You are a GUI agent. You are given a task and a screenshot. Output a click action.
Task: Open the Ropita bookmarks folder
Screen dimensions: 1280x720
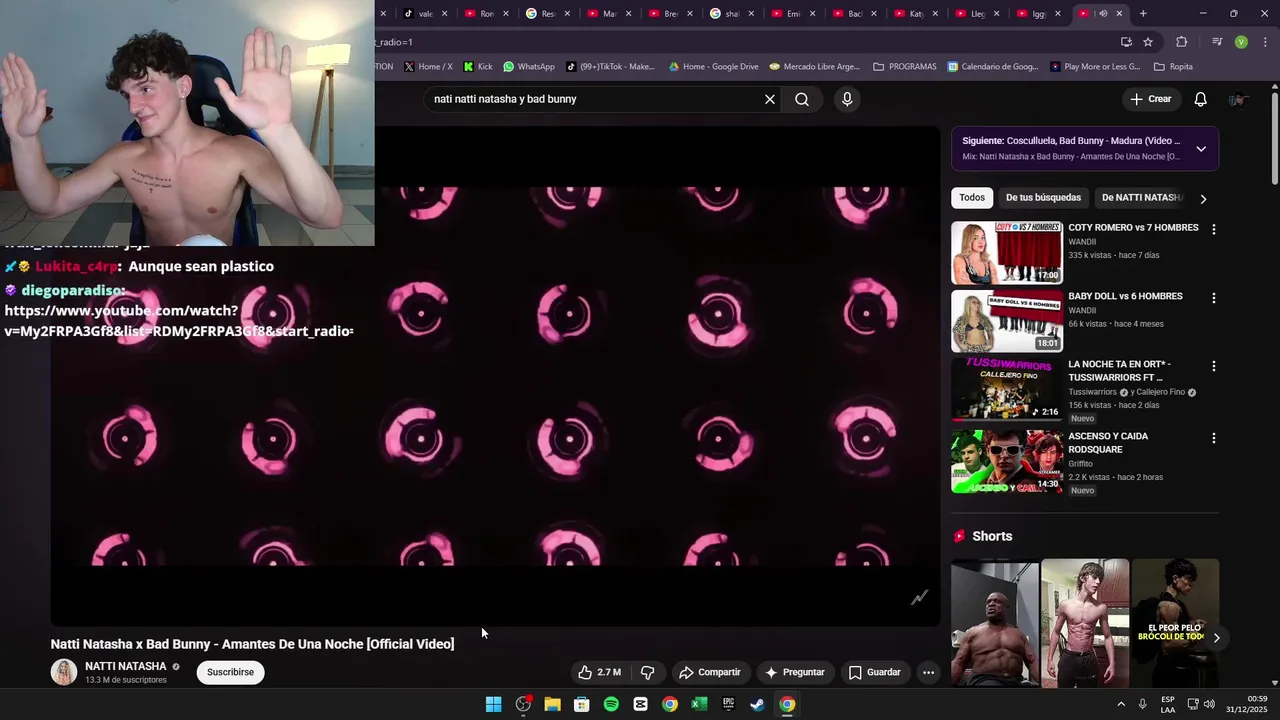[1173, 67]
